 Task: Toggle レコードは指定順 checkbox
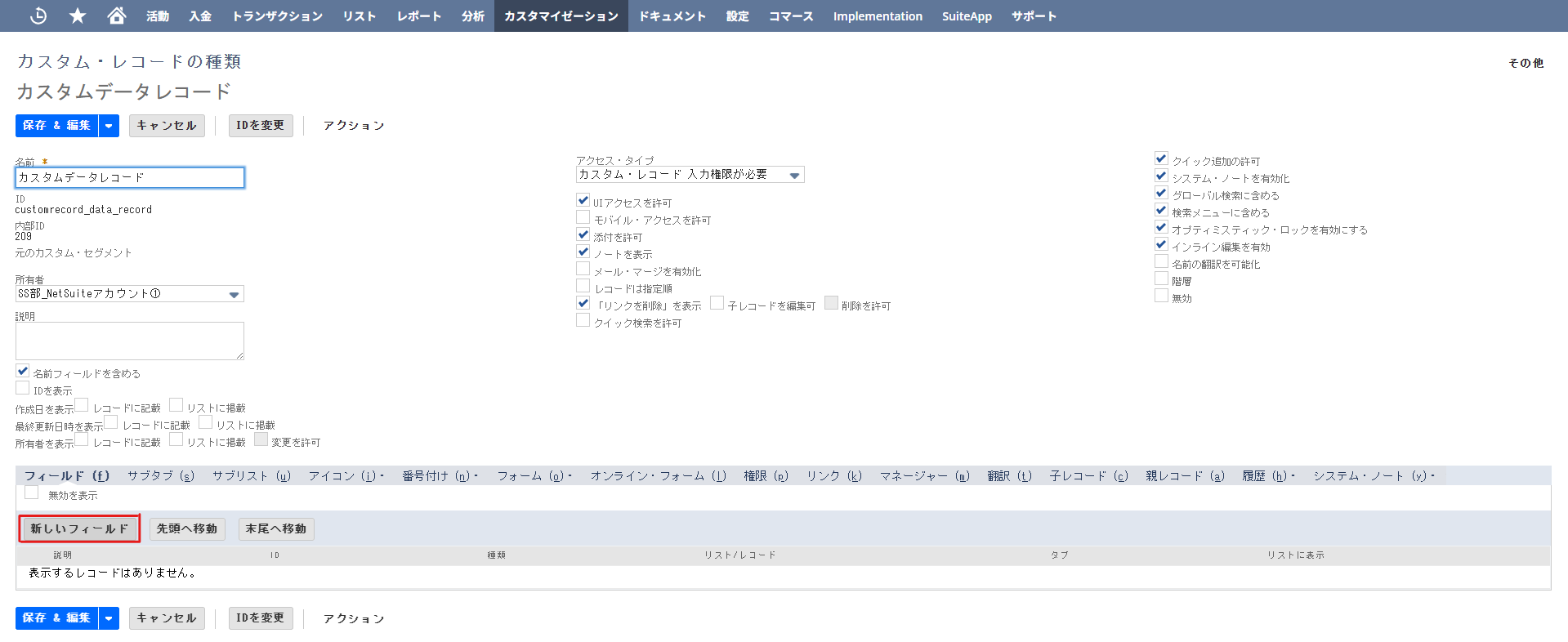(583, 286)
